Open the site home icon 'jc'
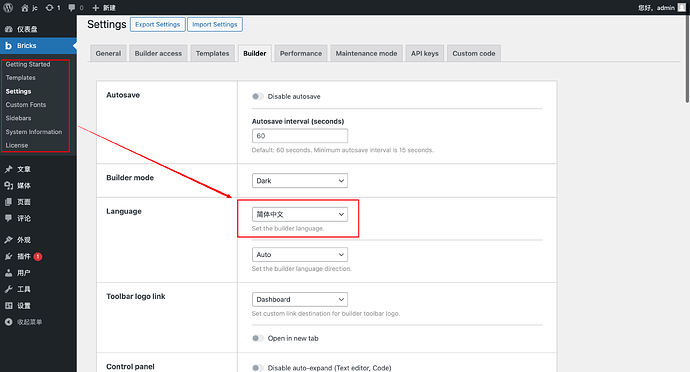Image resolution: width=690 pixels, height=372 pixels. [25, 8]
